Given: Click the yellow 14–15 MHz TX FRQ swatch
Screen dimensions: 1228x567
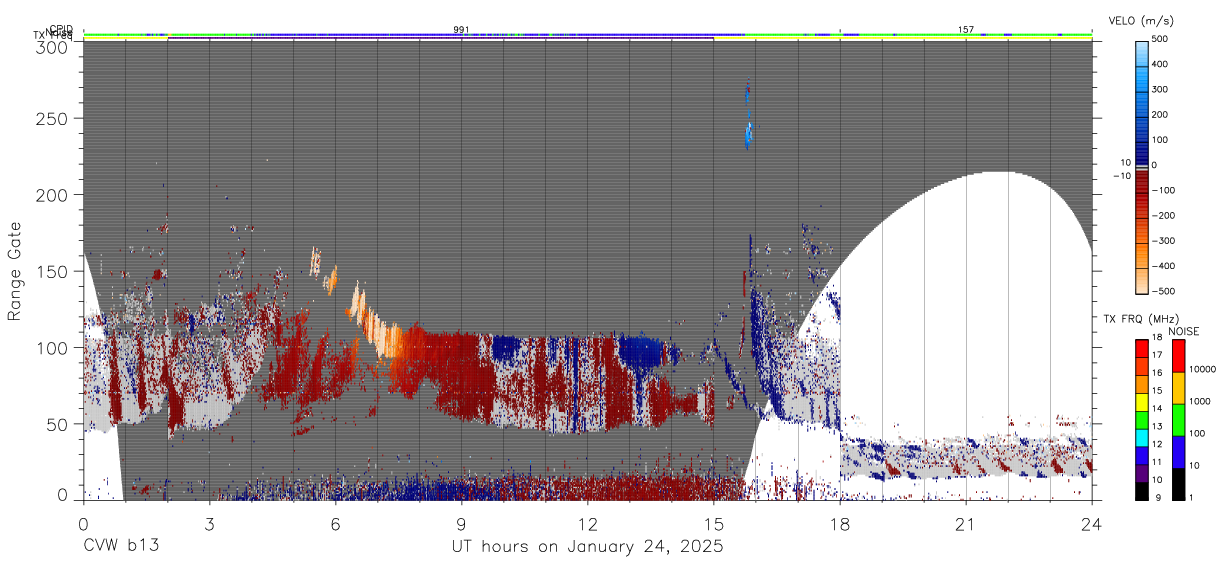Looking at the screenshot, I should click(1142, 401).
